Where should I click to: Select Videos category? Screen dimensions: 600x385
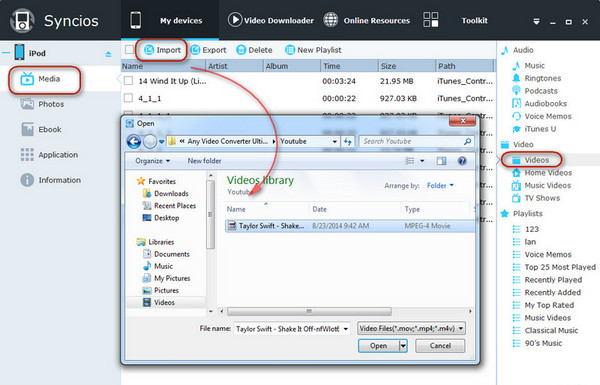tap(531, 160)
